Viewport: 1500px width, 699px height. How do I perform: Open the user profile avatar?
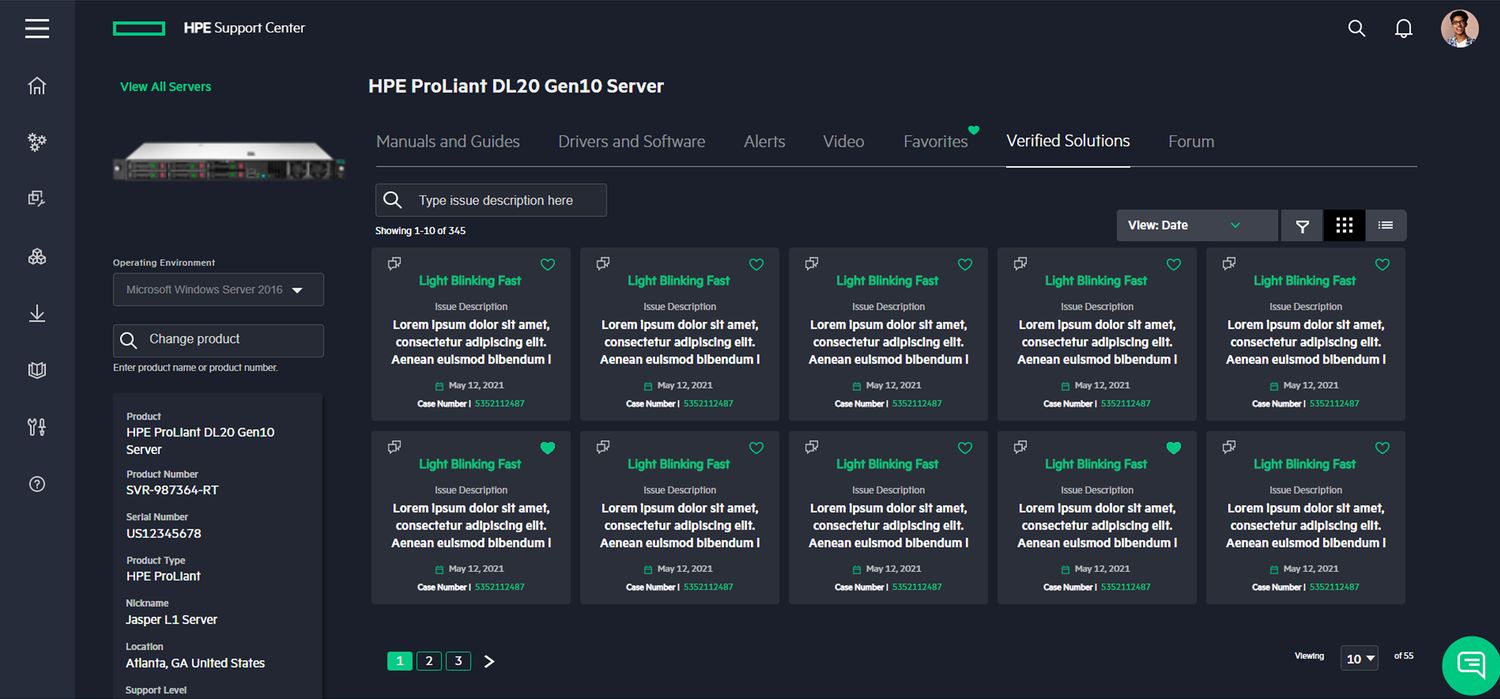click(x=1459, y=28)
